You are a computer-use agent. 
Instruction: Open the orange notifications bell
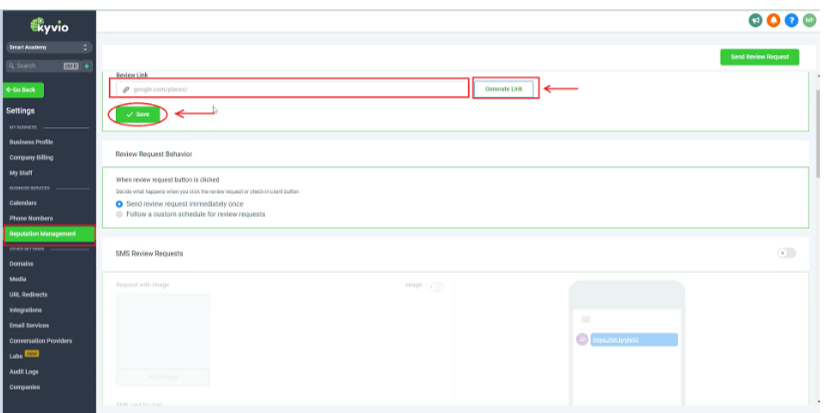point(773,20)
